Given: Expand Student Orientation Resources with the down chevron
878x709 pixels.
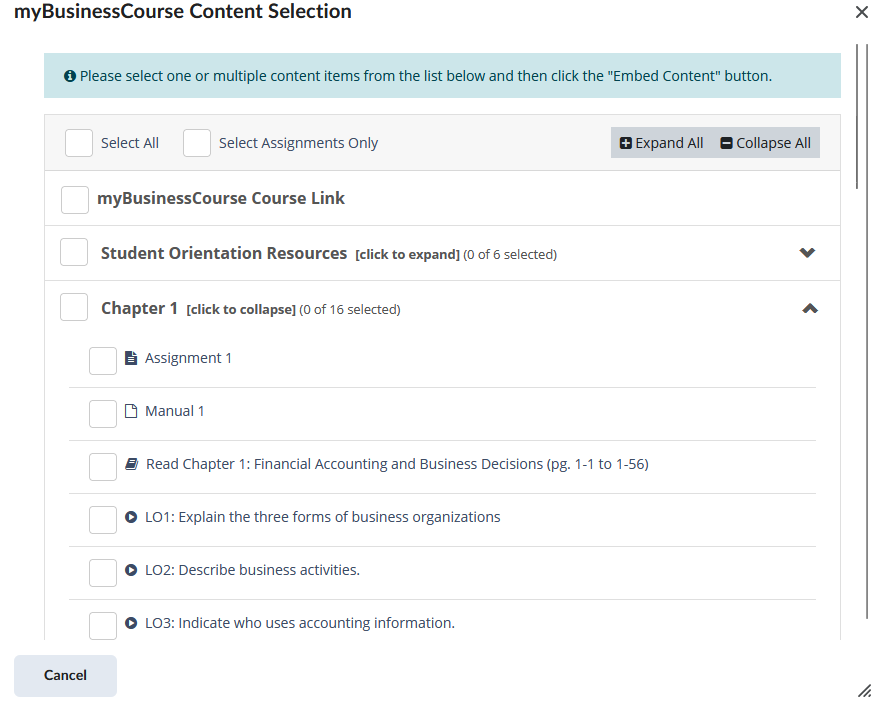Looking at the screenshot, I should point(807,253).
